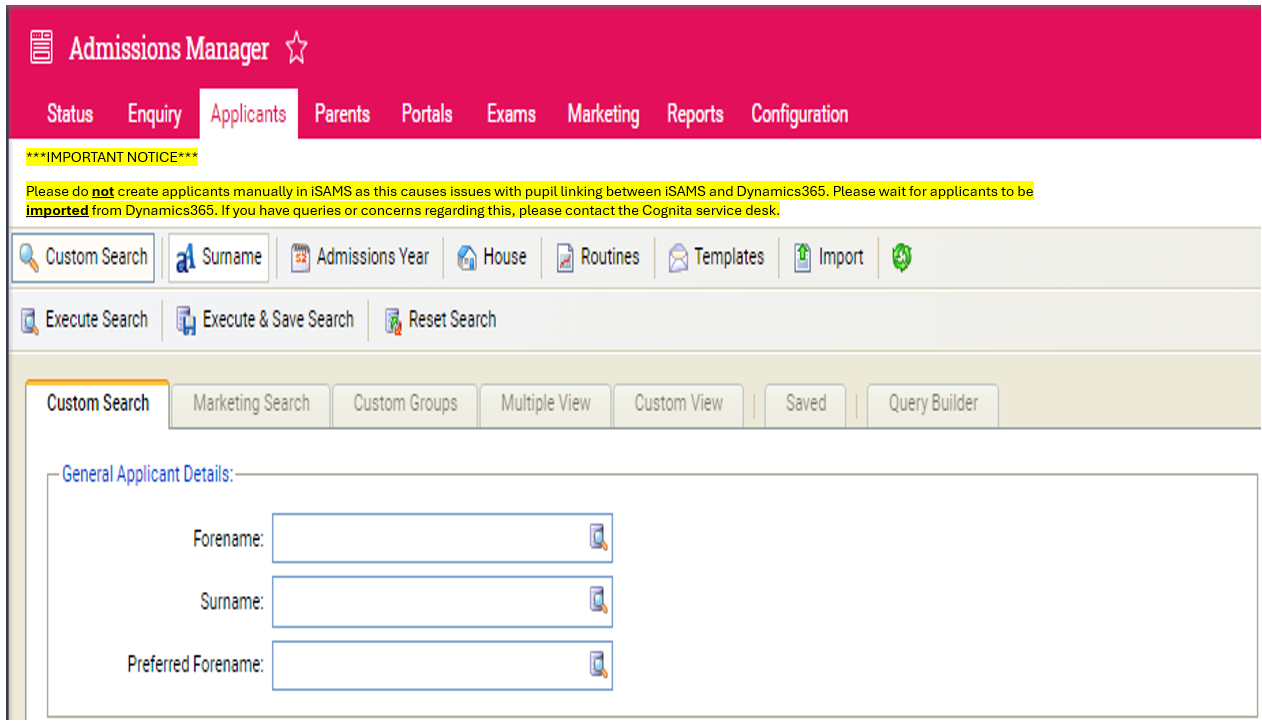Image resolution: width=1262 pixels, height=723 pixels.
Task: Open the Configuration menu
Action: pyautogui.click(x=799, y=114)
